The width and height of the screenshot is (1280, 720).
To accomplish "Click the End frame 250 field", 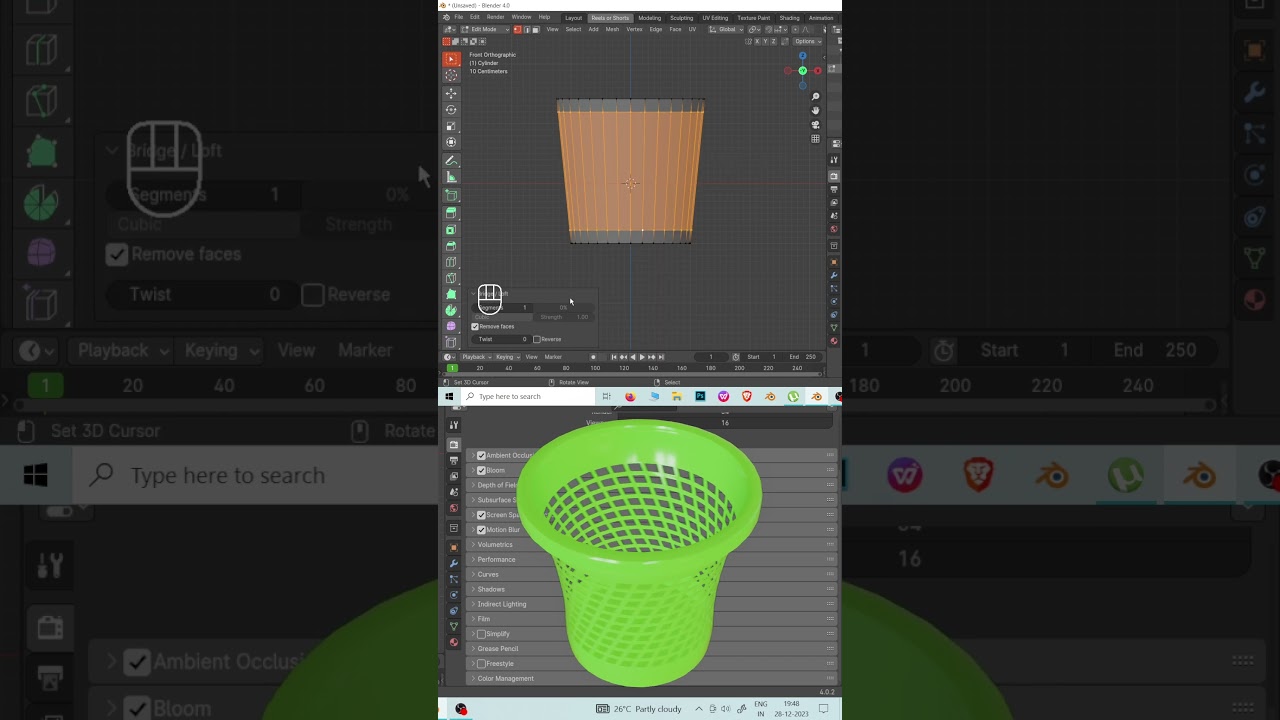I will pos(803,357).
